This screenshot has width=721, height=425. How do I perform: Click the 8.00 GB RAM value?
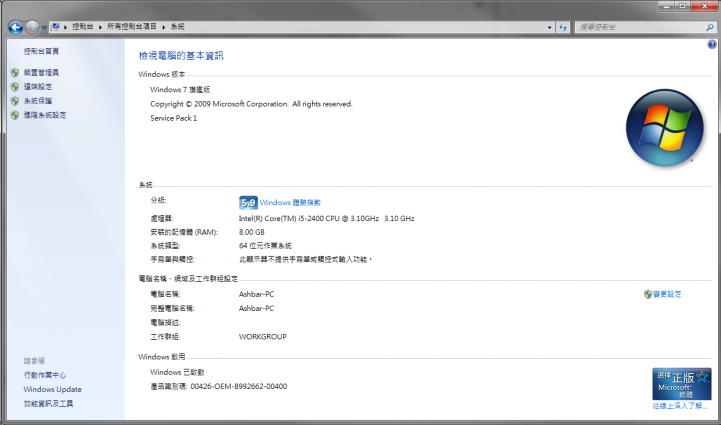pyautogui.click(x=252, y=232)
